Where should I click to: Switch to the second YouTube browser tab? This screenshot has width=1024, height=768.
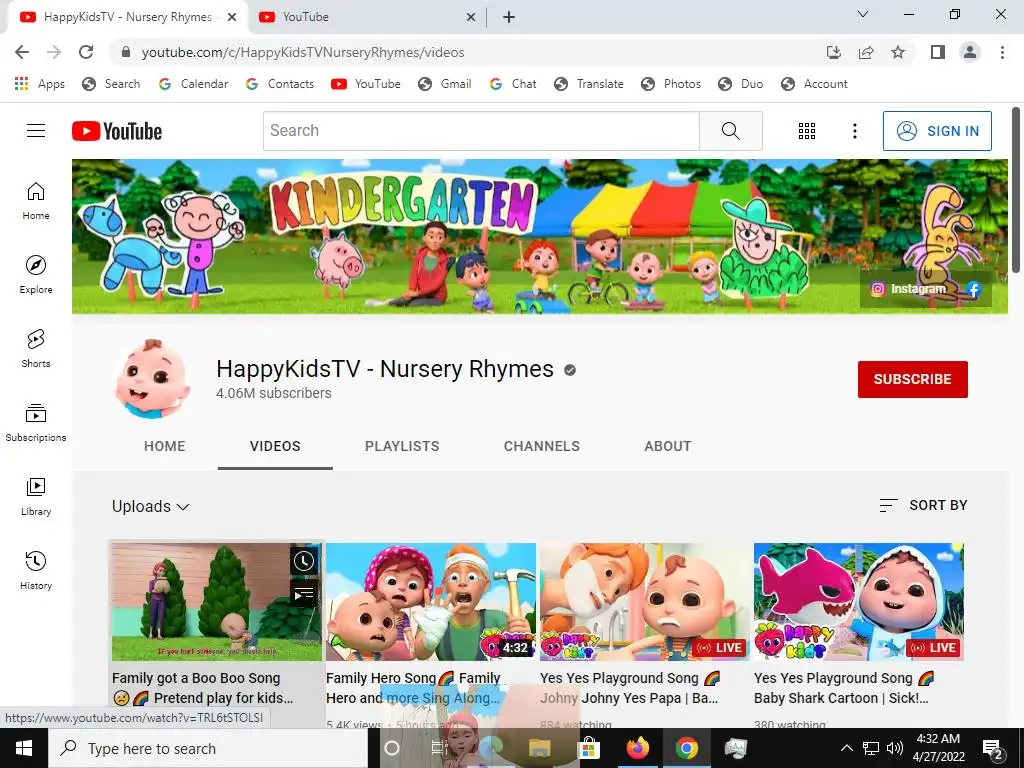pyautogui.click(x=366, y=17)
